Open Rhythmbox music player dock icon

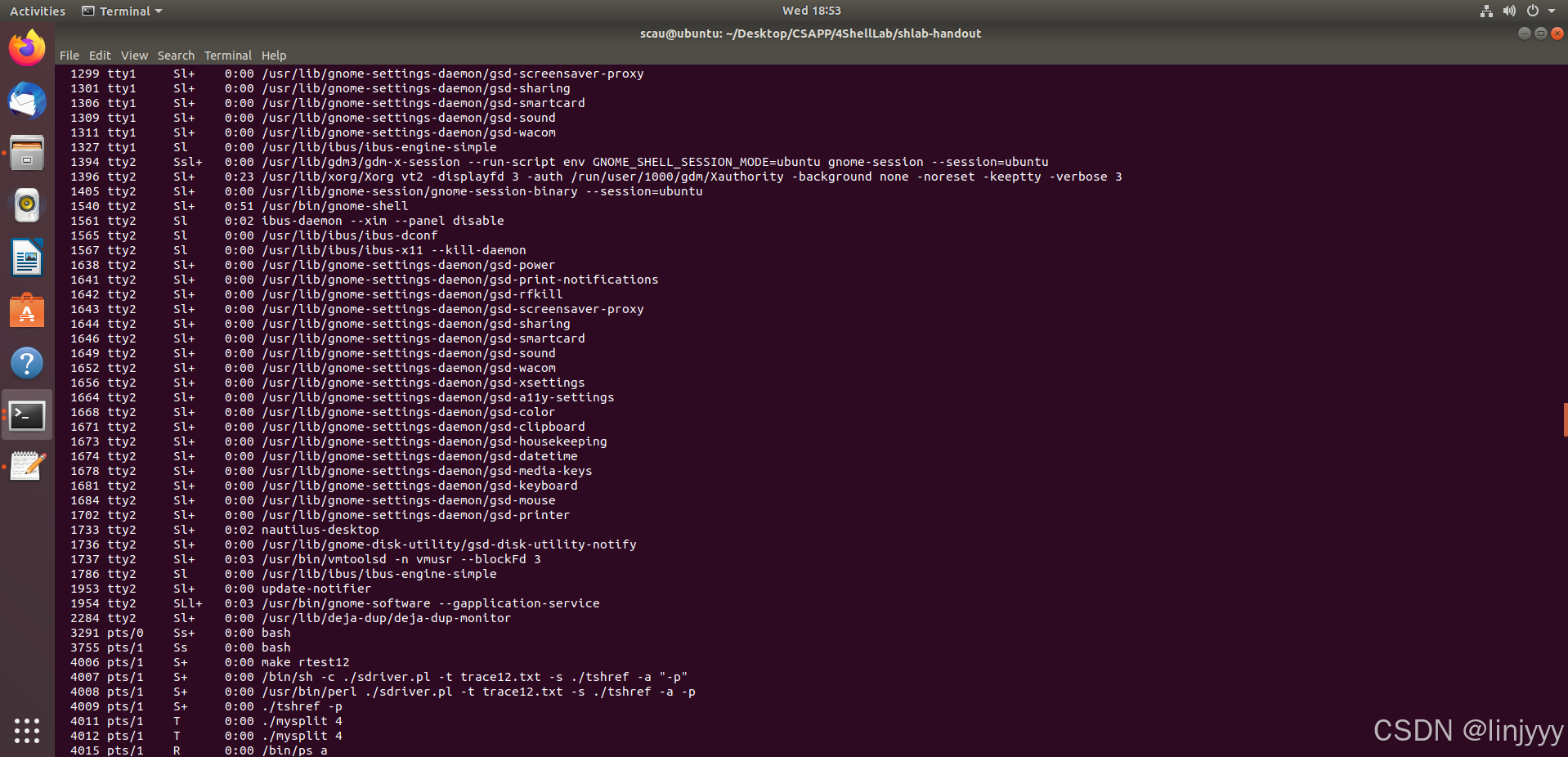[x=27, y=205]
